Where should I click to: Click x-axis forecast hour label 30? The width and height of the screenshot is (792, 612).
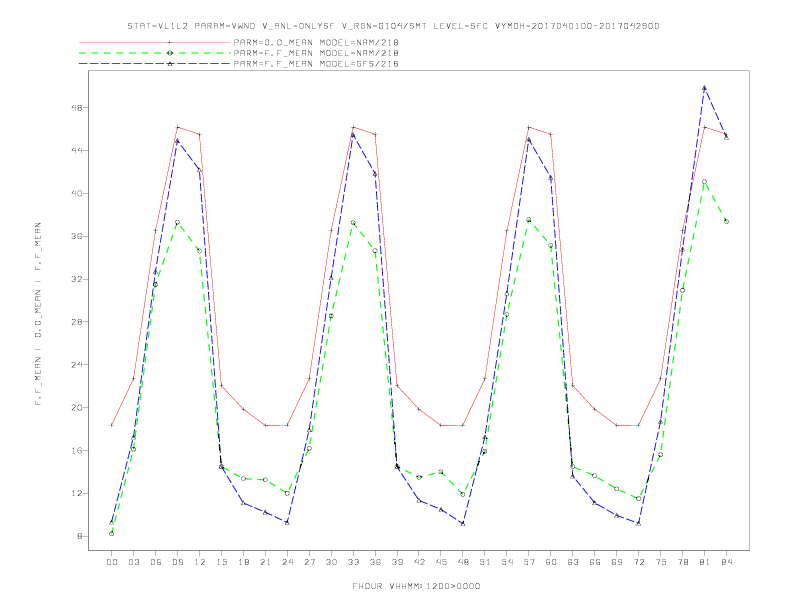point(331,562)
